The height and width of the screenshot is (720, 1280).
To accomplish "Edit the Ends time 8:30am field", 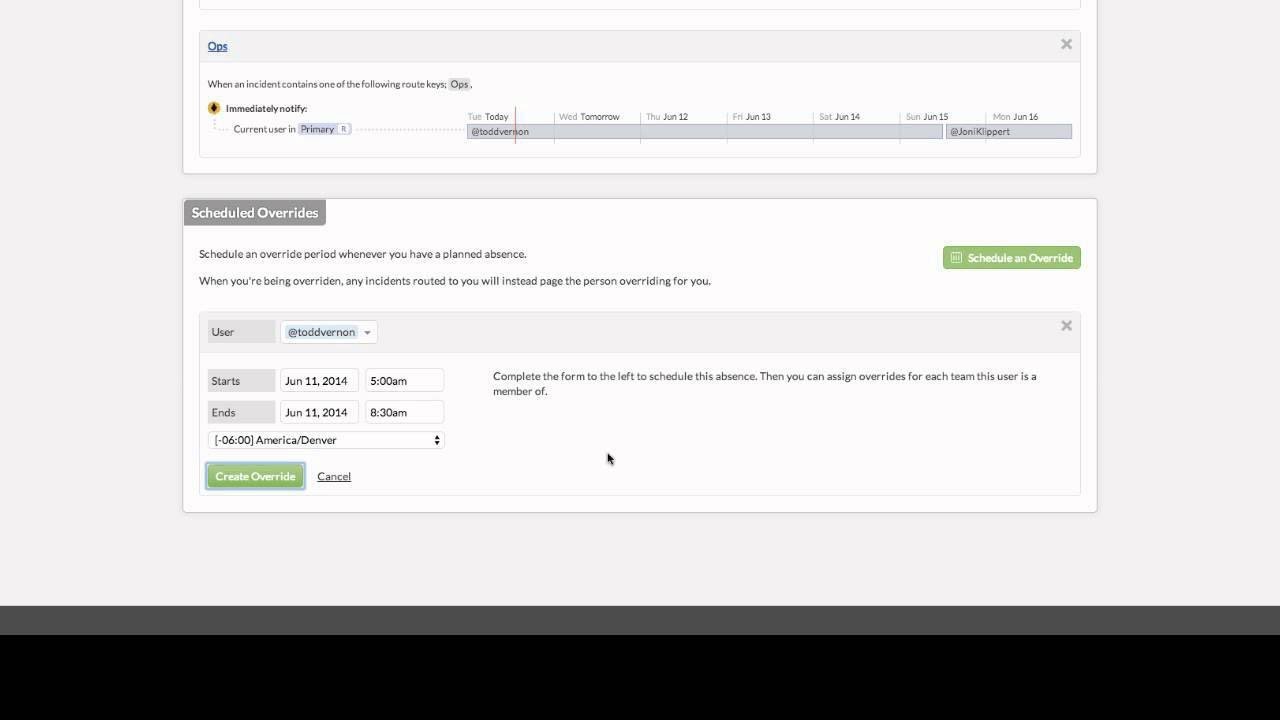I will (x=404, y=412).
